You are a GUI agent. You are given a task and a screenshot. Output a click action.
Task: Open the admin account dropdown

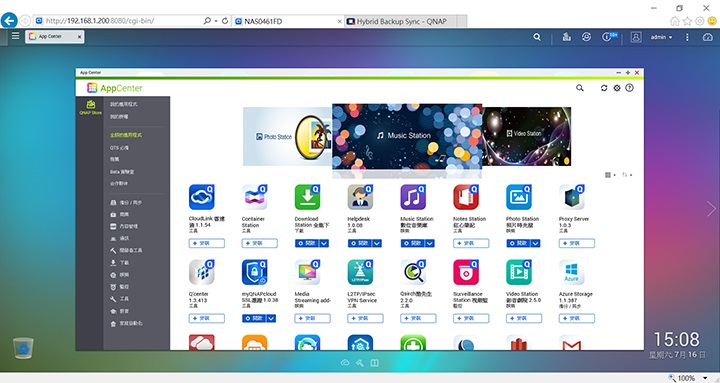(x=661, y=37)
